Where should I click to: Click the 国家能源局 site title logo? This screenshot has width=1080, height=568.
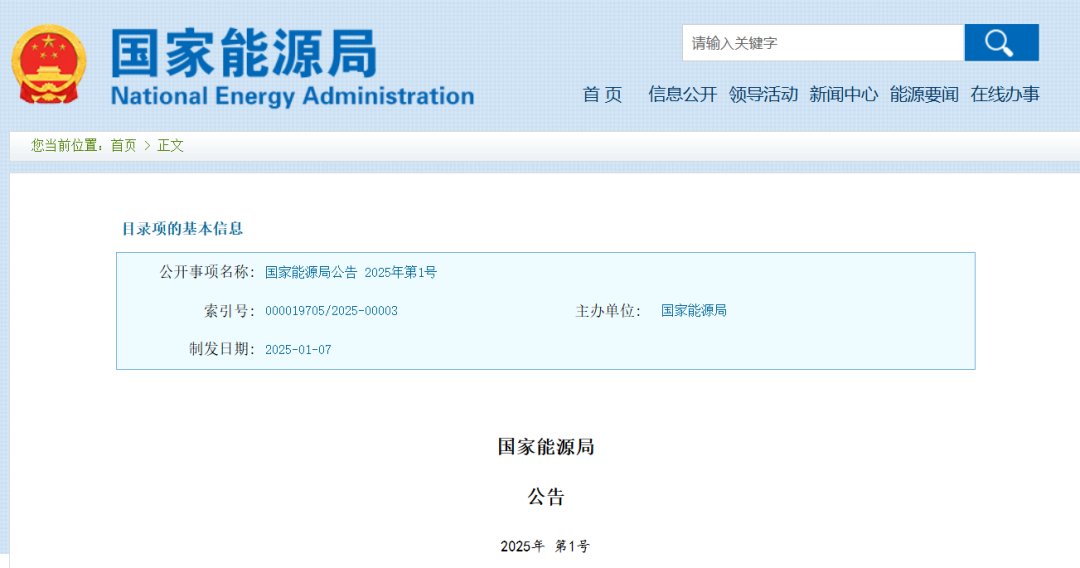click(x=243, y=52)
